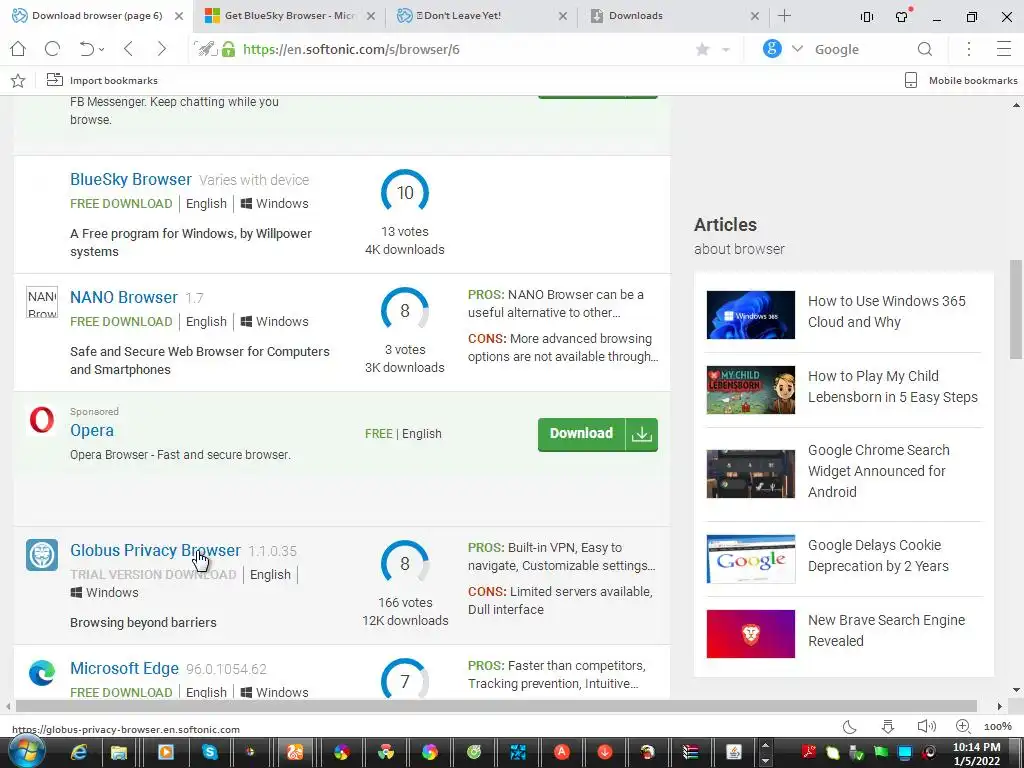Click the download manager icon in the status bar
1024x768 pixels.
(x=888, y=727)
